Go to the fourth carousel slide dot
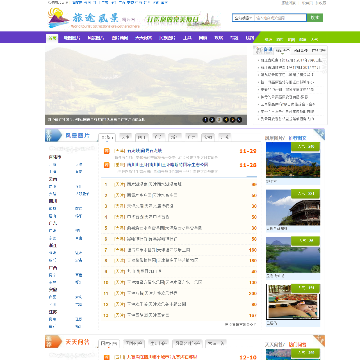This screenshot has height=360, width=360. tap(226, 120)
